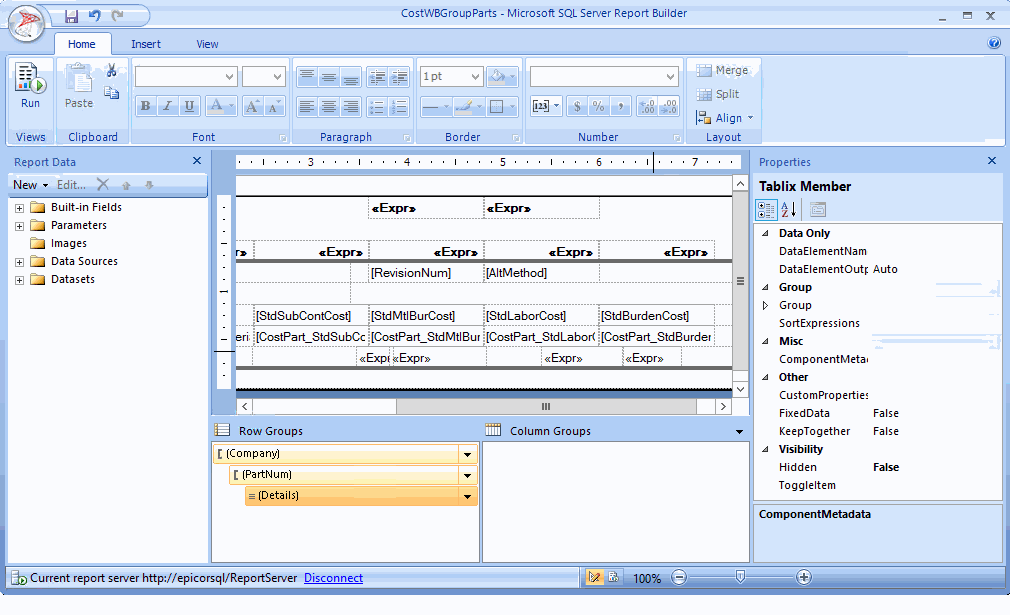The width and height of the screenshot is (1010, 615).
Task: Toggle underline formatting
Action: [x=189, y=106]
